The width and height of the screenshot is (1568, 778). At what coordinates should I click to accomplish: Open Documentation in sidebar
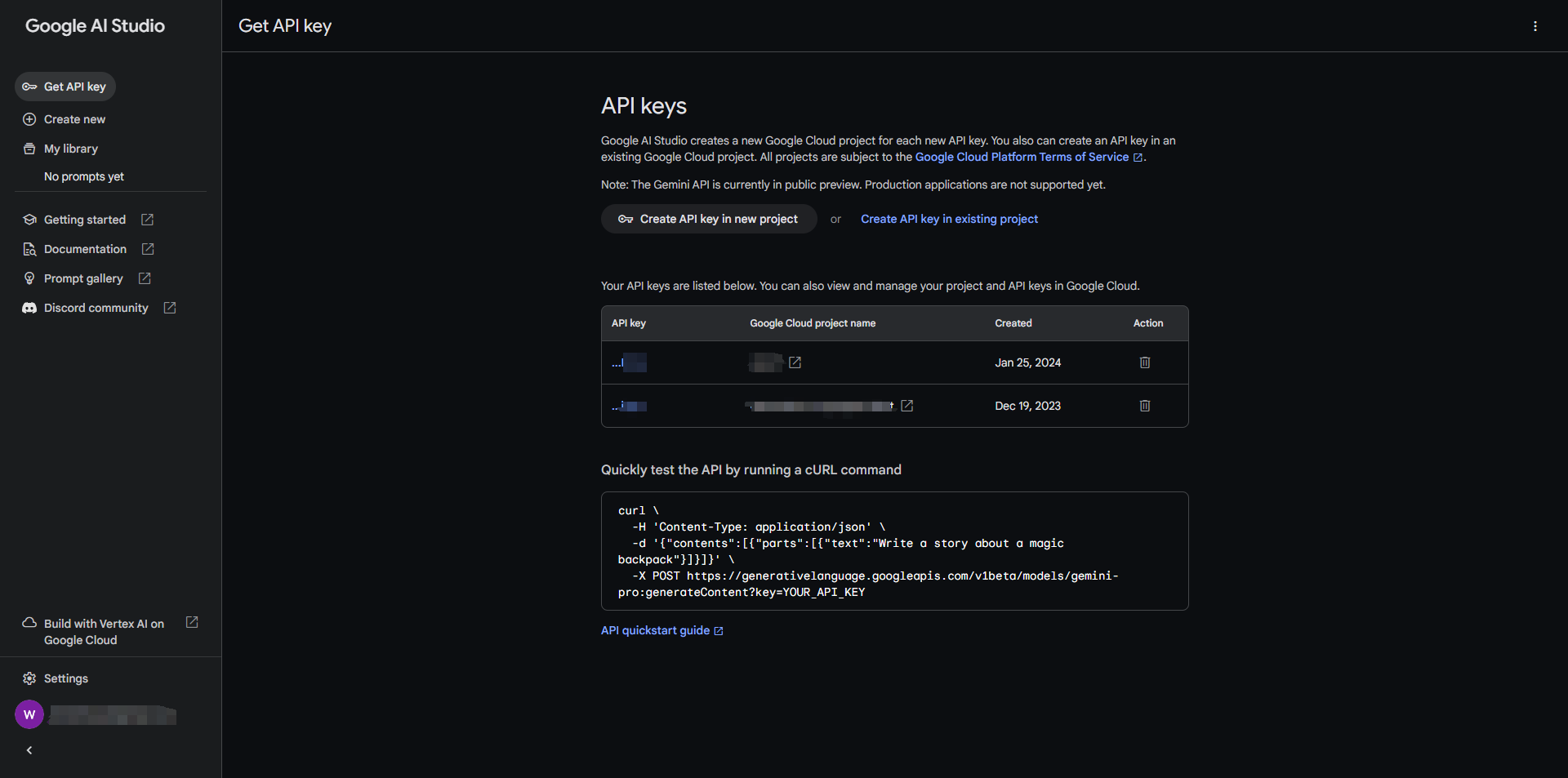tap(85, 249)
